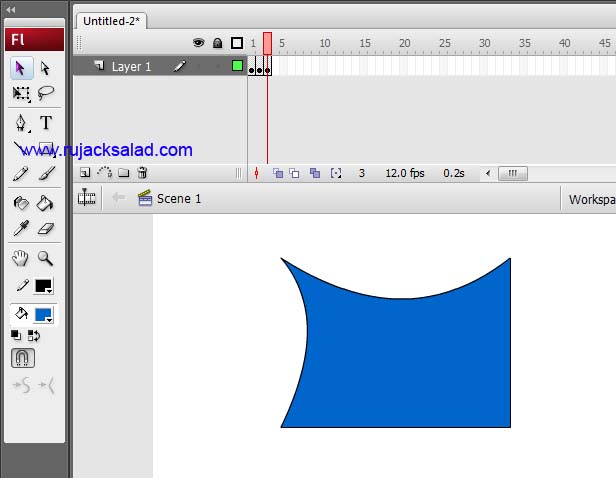Select the Brush tool
The image size is (616, 478).
pos(46,173)
